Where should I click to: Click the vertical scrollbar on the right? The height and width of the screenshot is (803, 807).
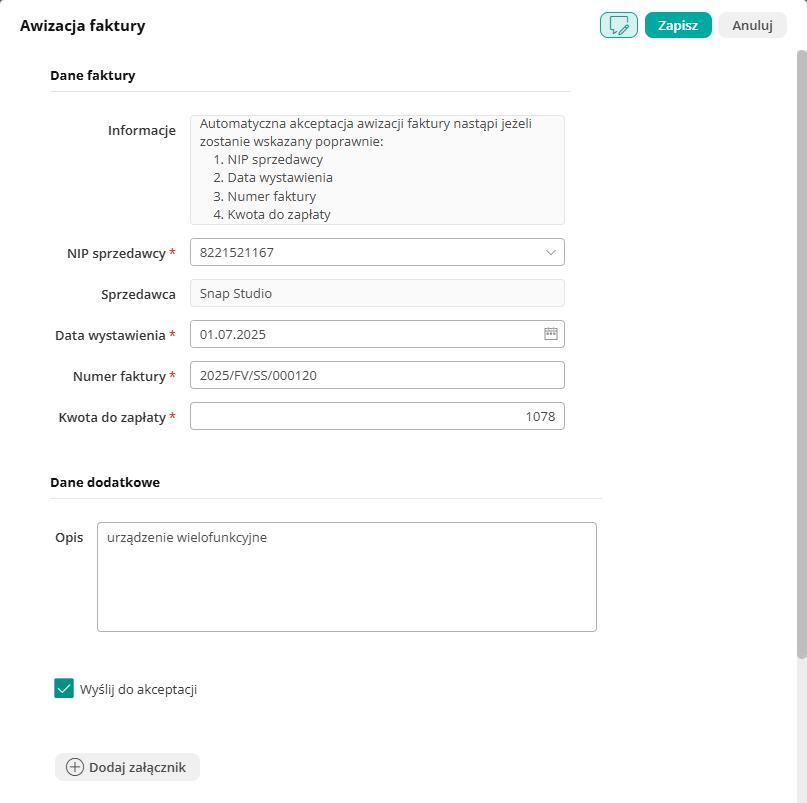pos(801,350)
